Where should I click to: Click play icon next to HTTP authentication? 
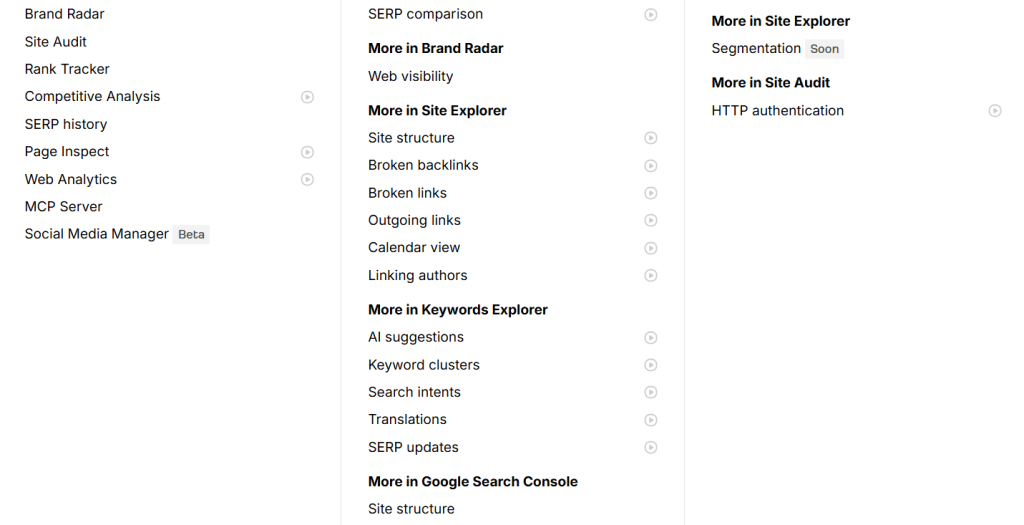(995, 111)
